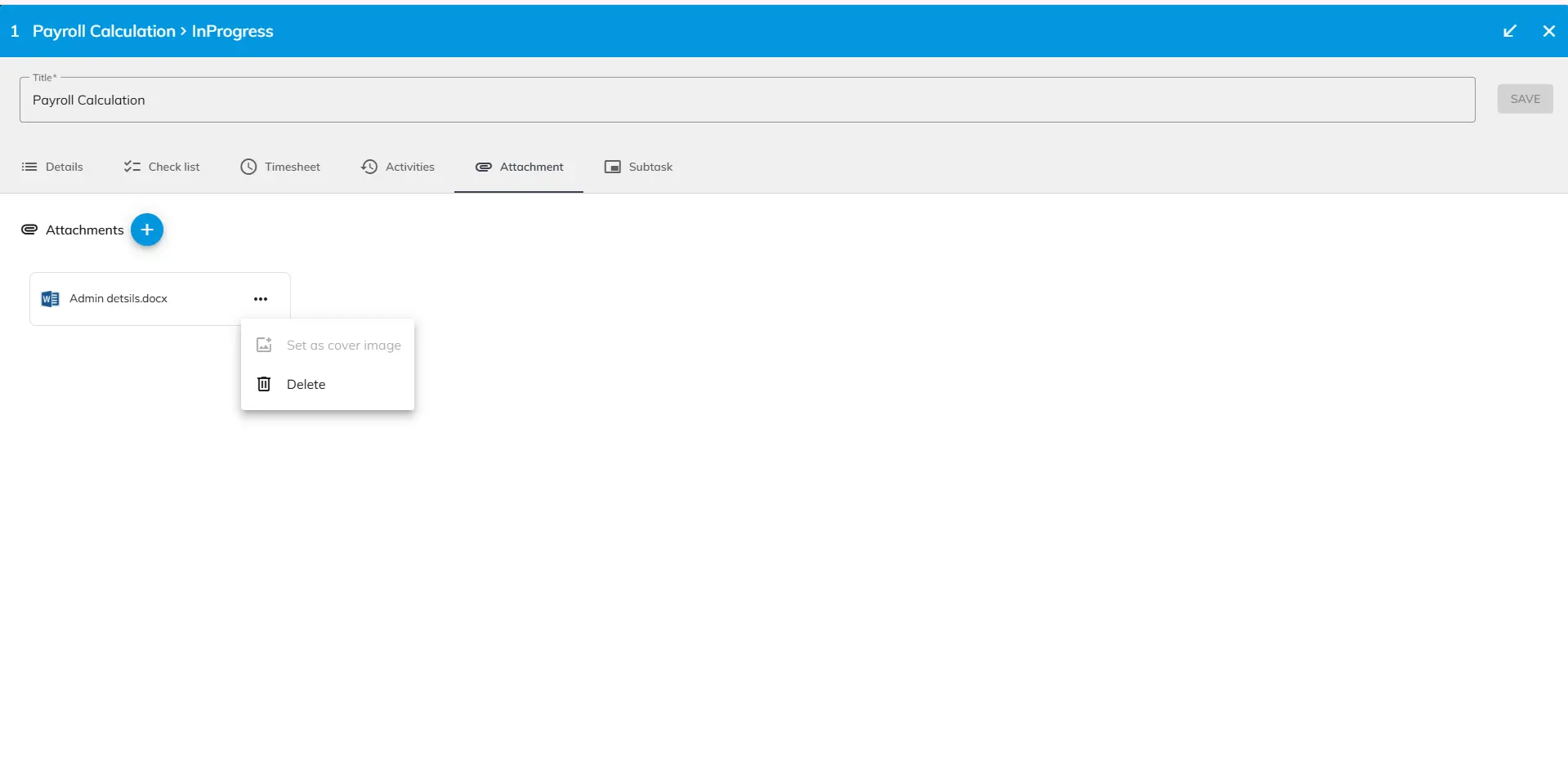Click the Subtask tab icon
The image size is (1568, 759).
point(612,167)
